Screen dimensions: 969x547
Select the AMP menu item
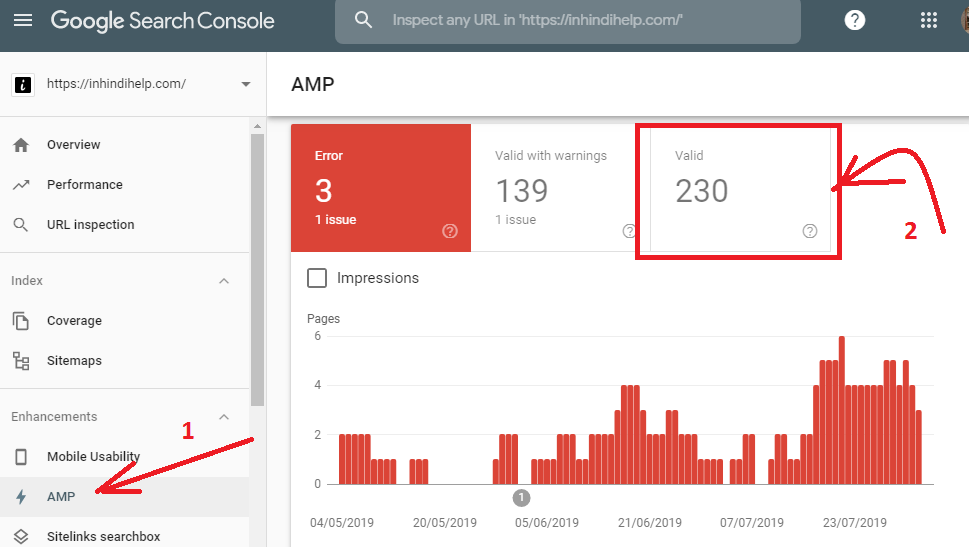[x=124, y=497]
